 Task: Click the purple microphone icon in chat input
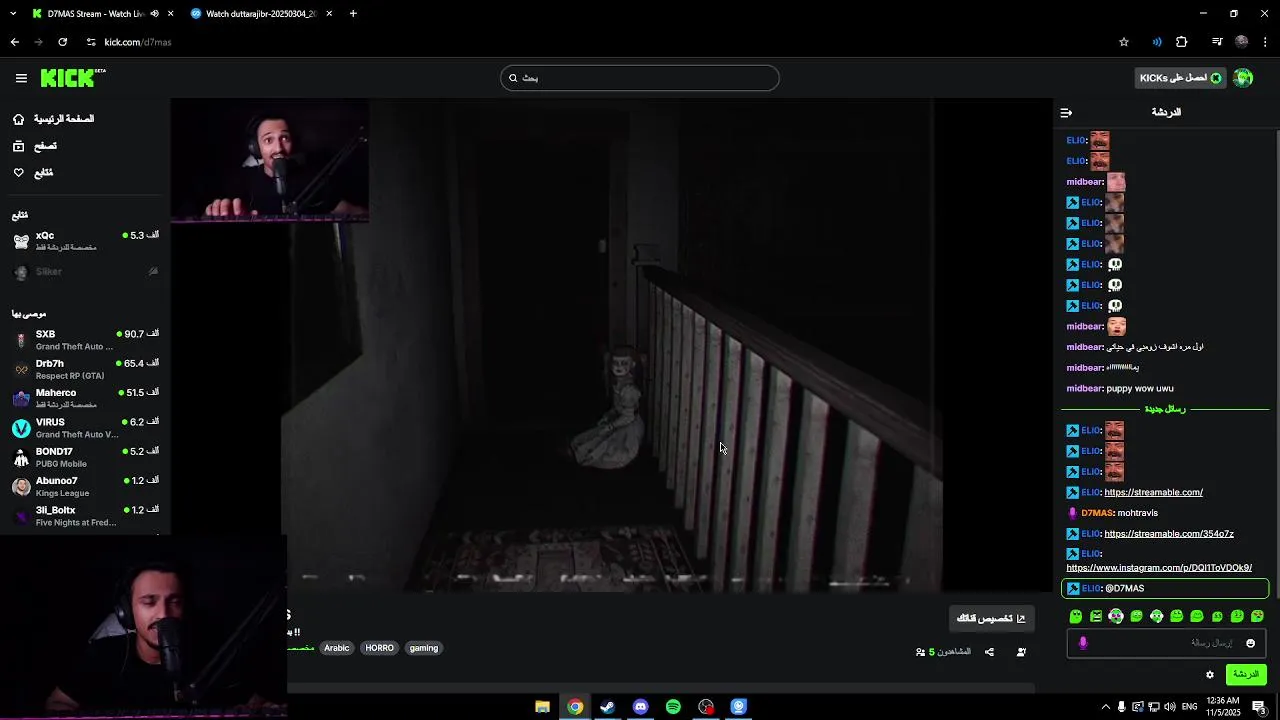pos(1082,643)
